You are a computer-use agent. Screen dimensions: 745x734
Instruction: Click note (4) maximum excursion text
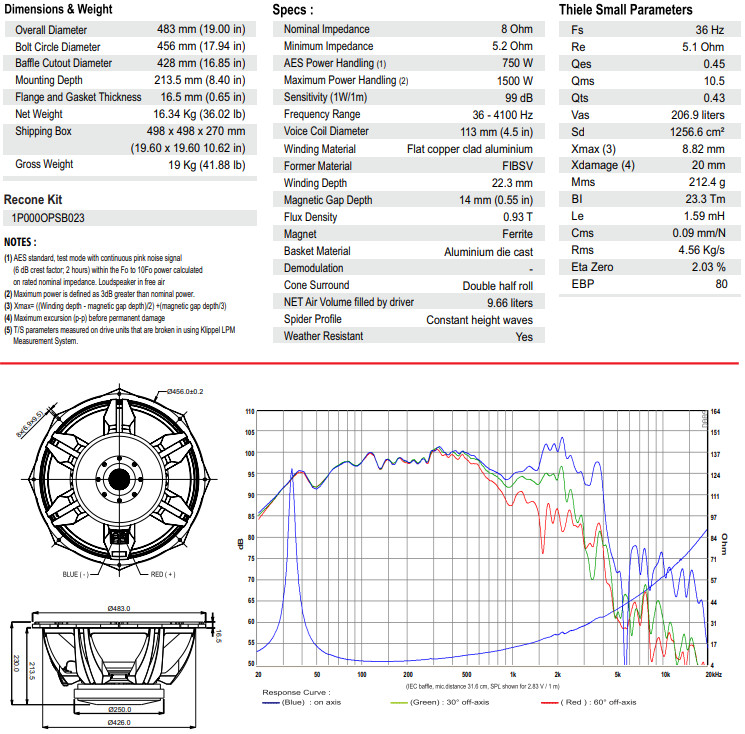(x=85, y=318)
